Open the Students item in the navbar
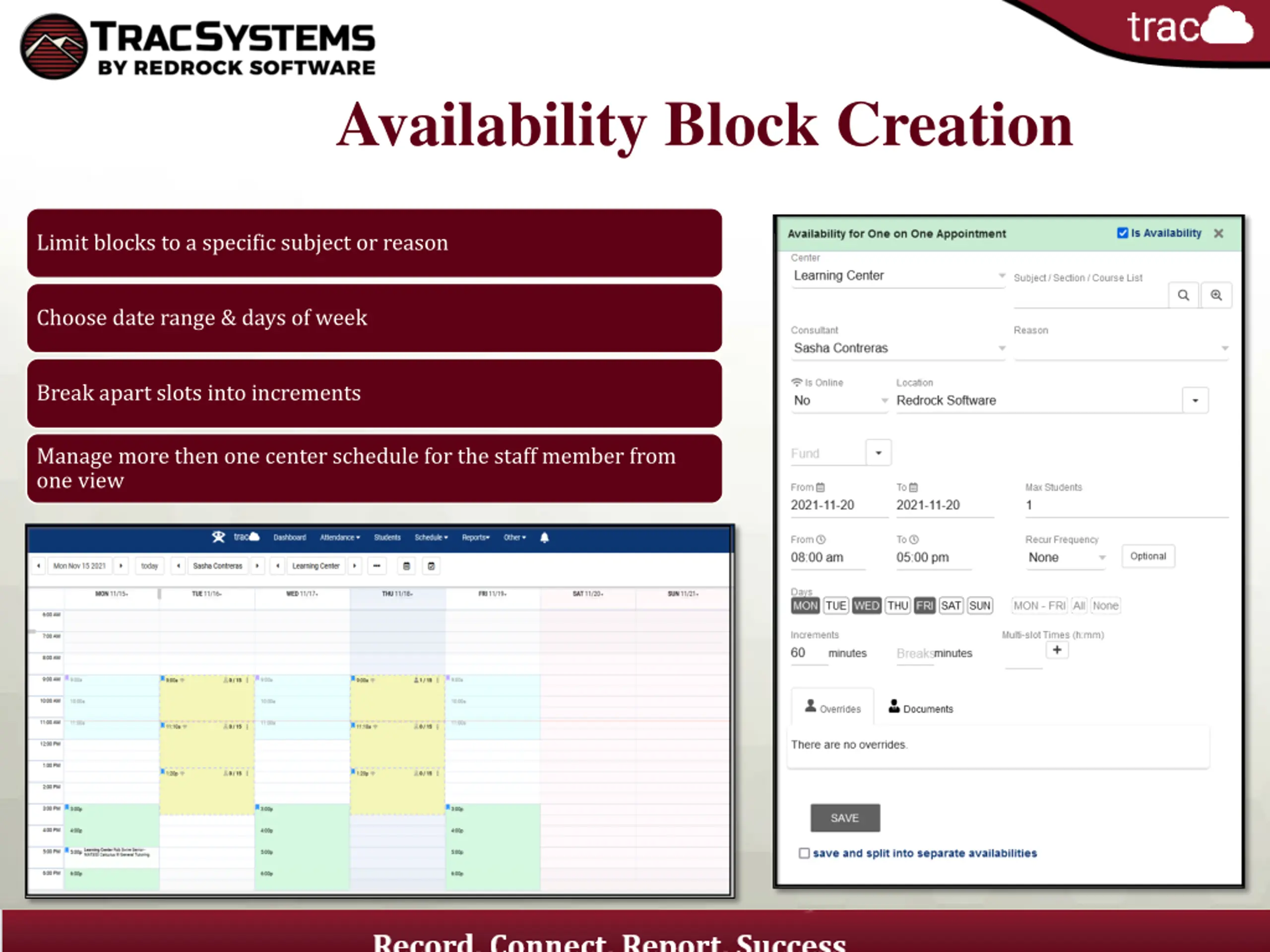This screenshot has width=1270, height=952. point(387,537)
